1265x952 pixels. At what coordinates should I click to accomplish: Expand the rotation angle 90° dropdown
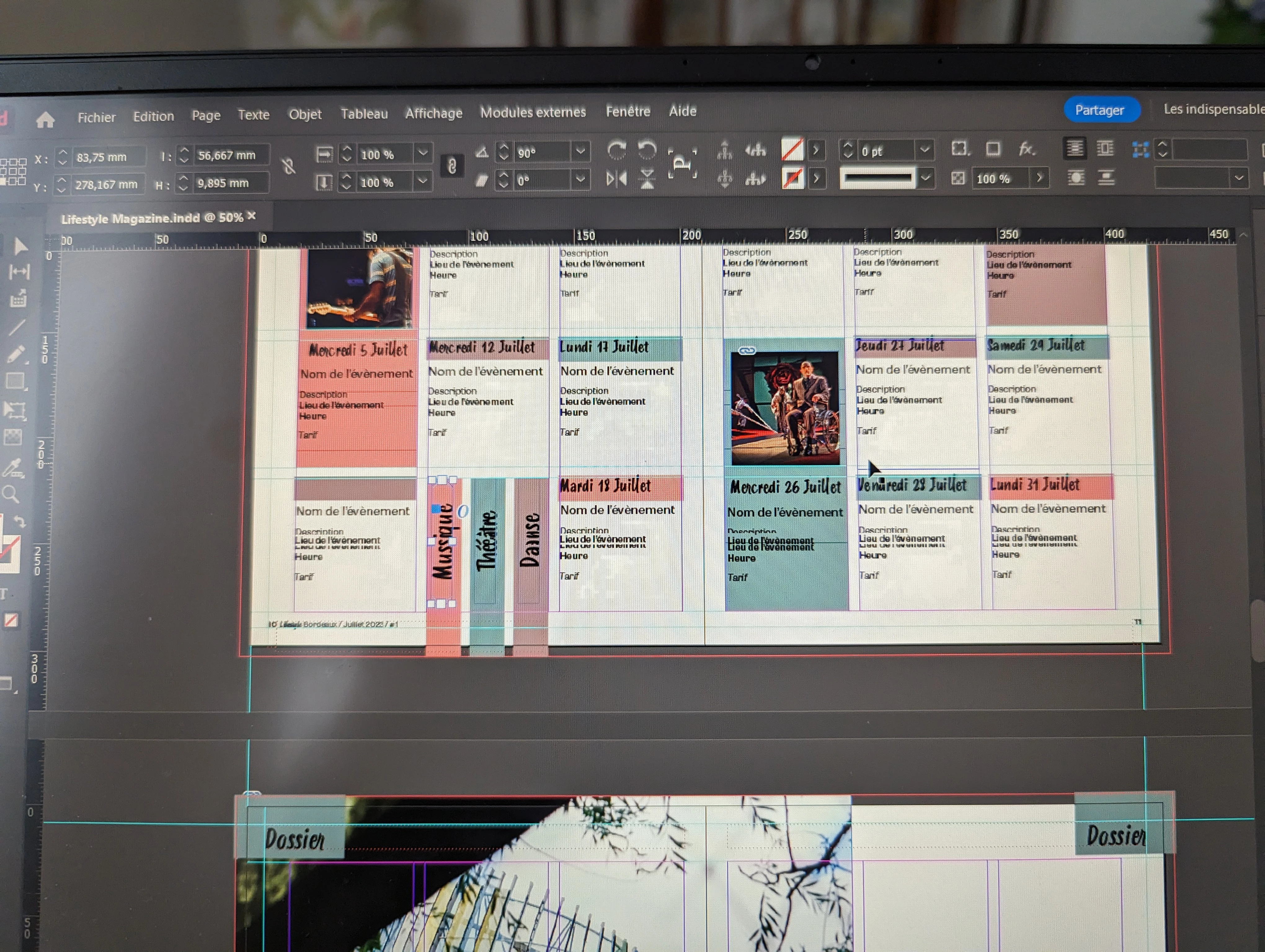[x=580, y=152]
